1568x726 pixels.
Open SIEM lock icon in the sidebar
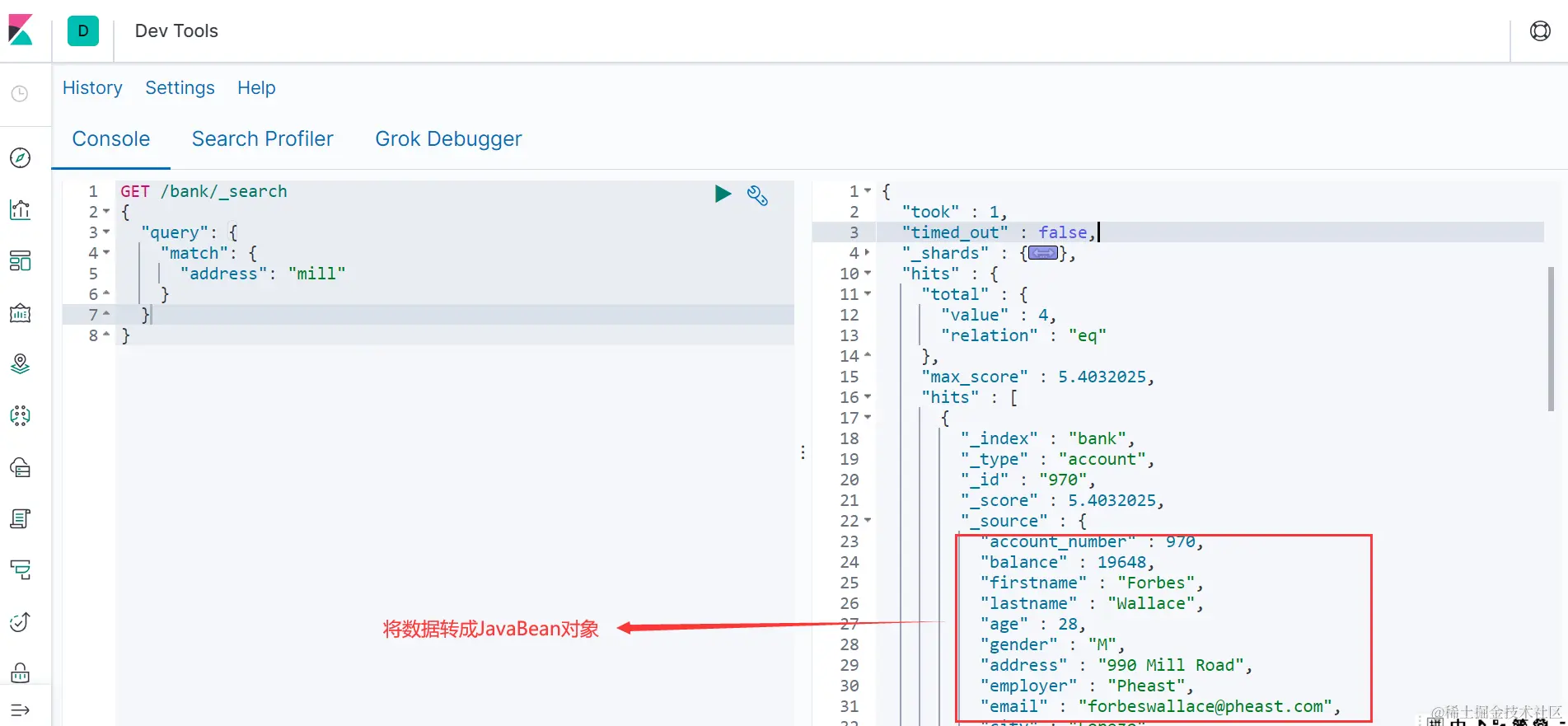[x=21, y=672]
